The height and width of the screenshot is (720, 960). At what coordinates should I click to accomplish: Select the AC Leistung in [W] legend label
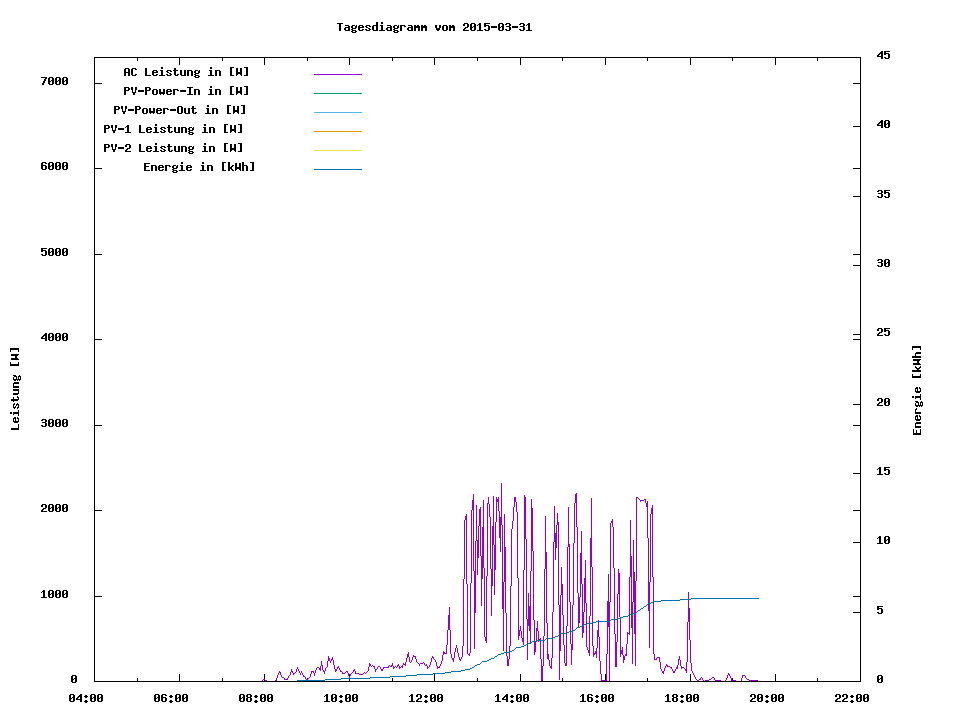[186, 72]
